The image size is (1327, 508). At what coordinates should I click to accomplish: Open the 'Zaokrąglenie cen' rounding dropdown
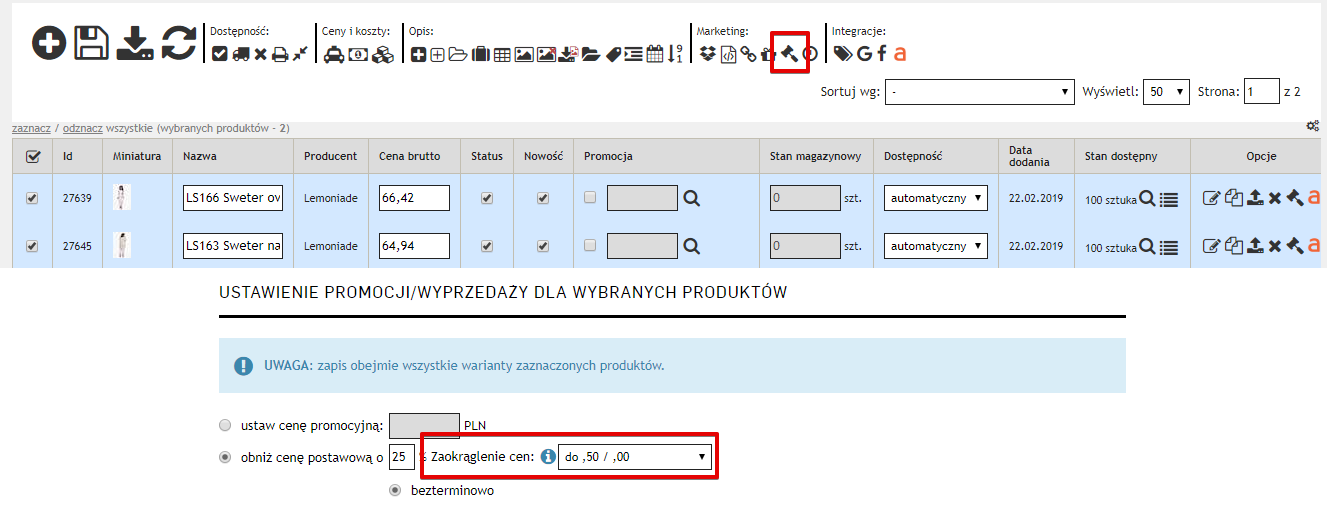635,458
